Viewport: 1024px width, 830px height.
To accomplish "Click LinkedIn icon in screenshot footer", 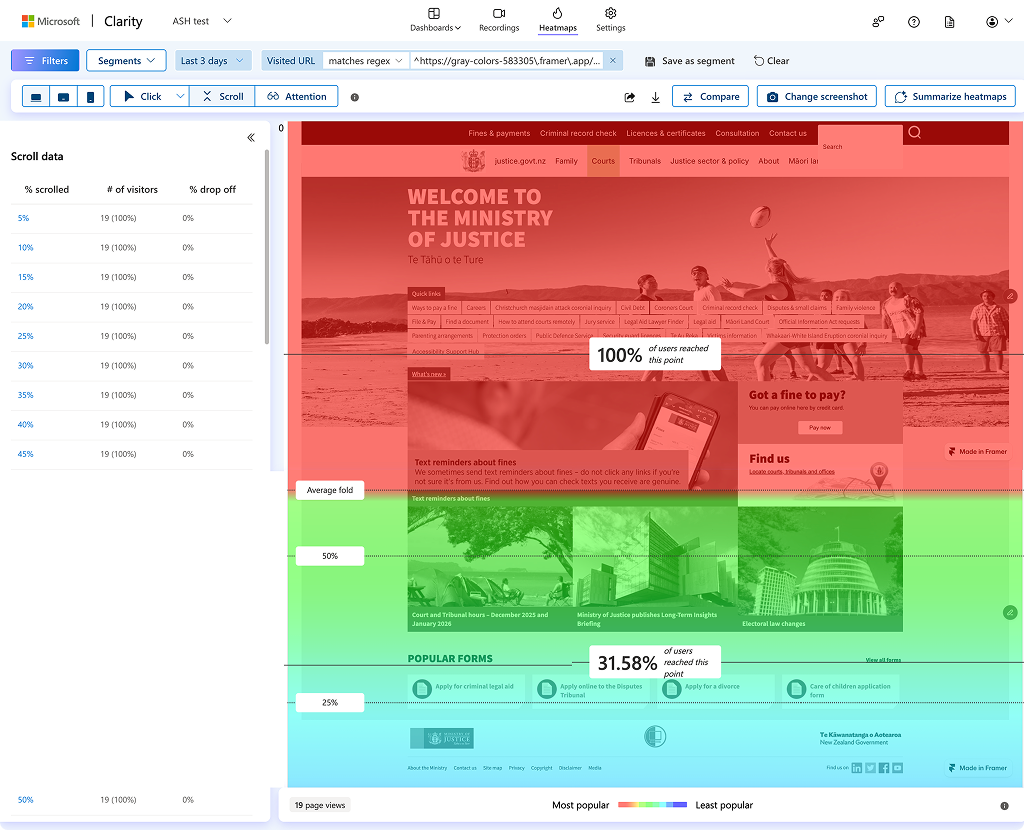I will pyautogui.click(x=857, y=768).
